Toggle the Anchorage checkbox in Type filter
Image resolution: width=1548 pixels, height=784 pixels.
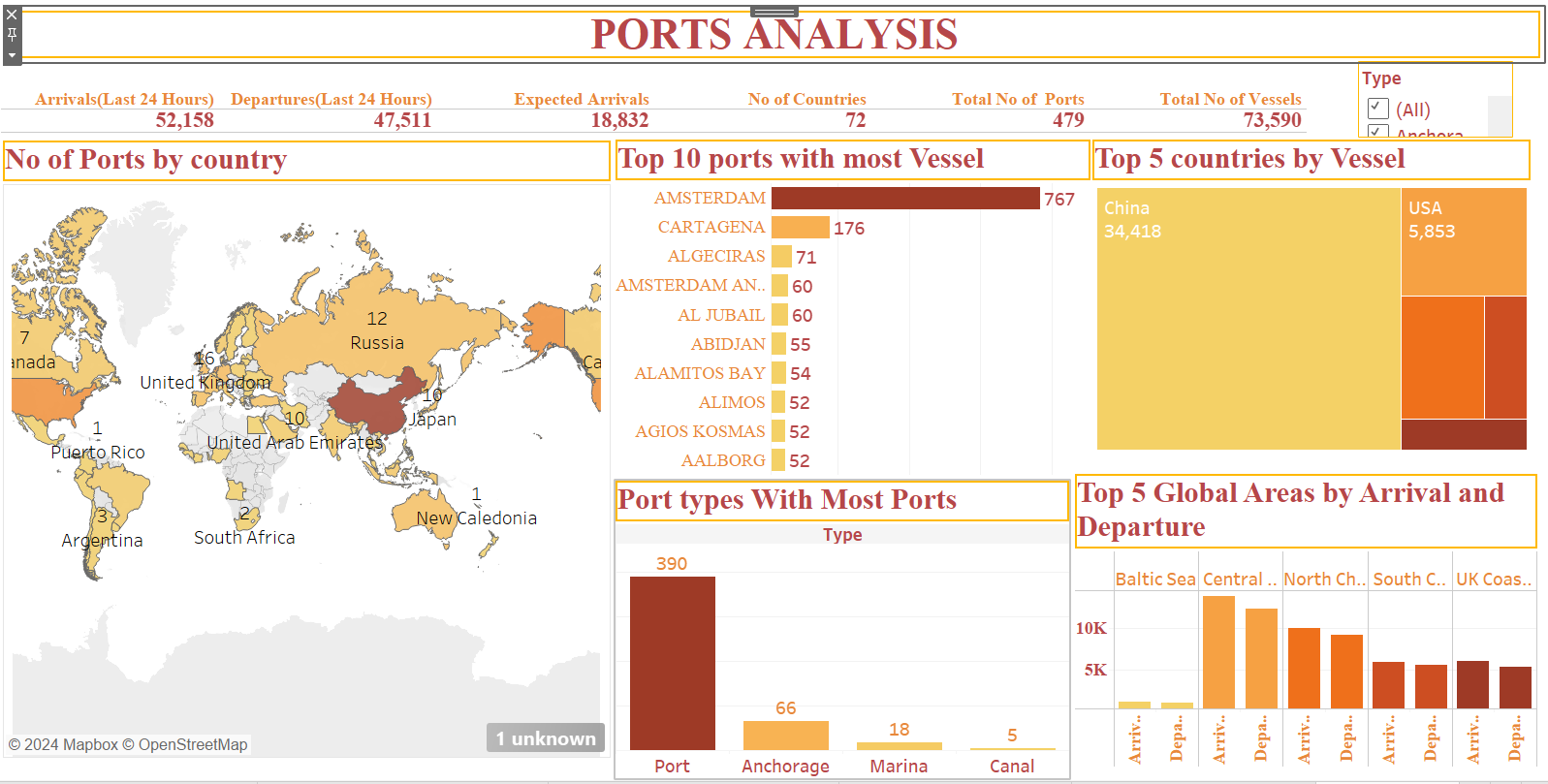click(1378, 132)
